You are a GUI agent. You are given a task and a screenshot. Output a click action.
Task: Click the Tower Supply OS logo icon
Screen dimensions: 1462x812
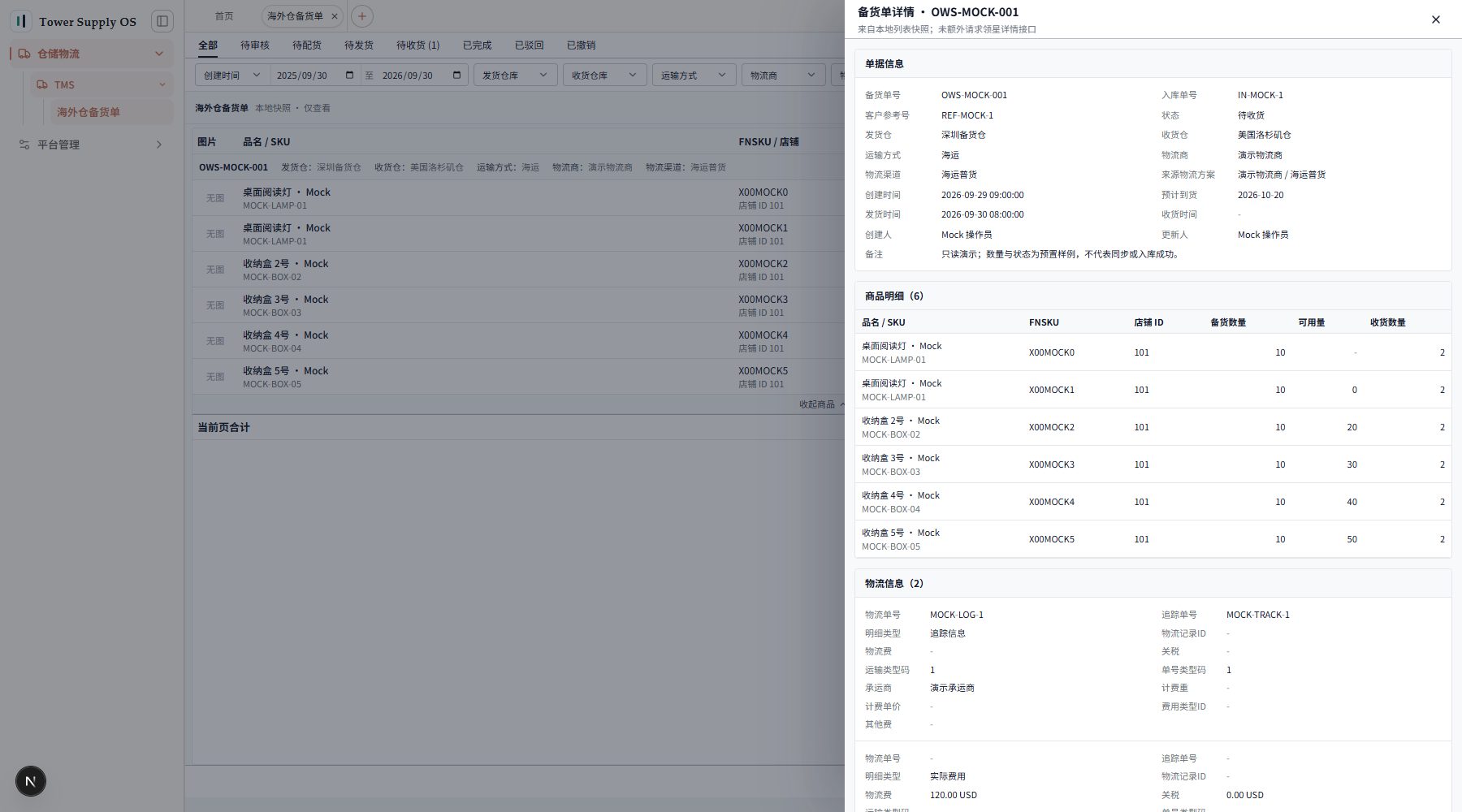click(x=21, y=21)
